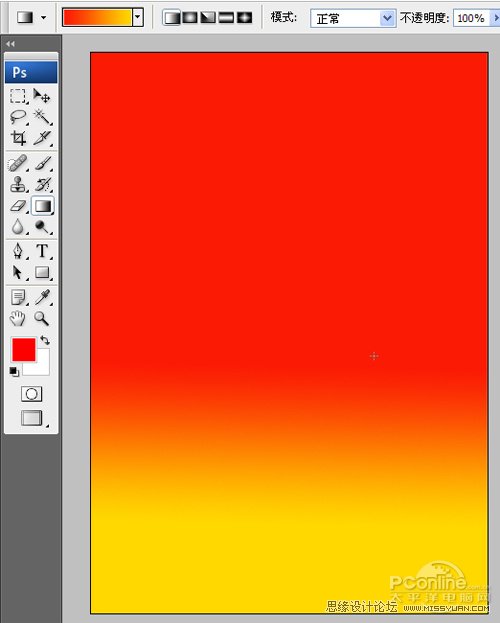Click on the gradient canvas
The width and height of the screenshot is (500, 623).
[289, 333]
